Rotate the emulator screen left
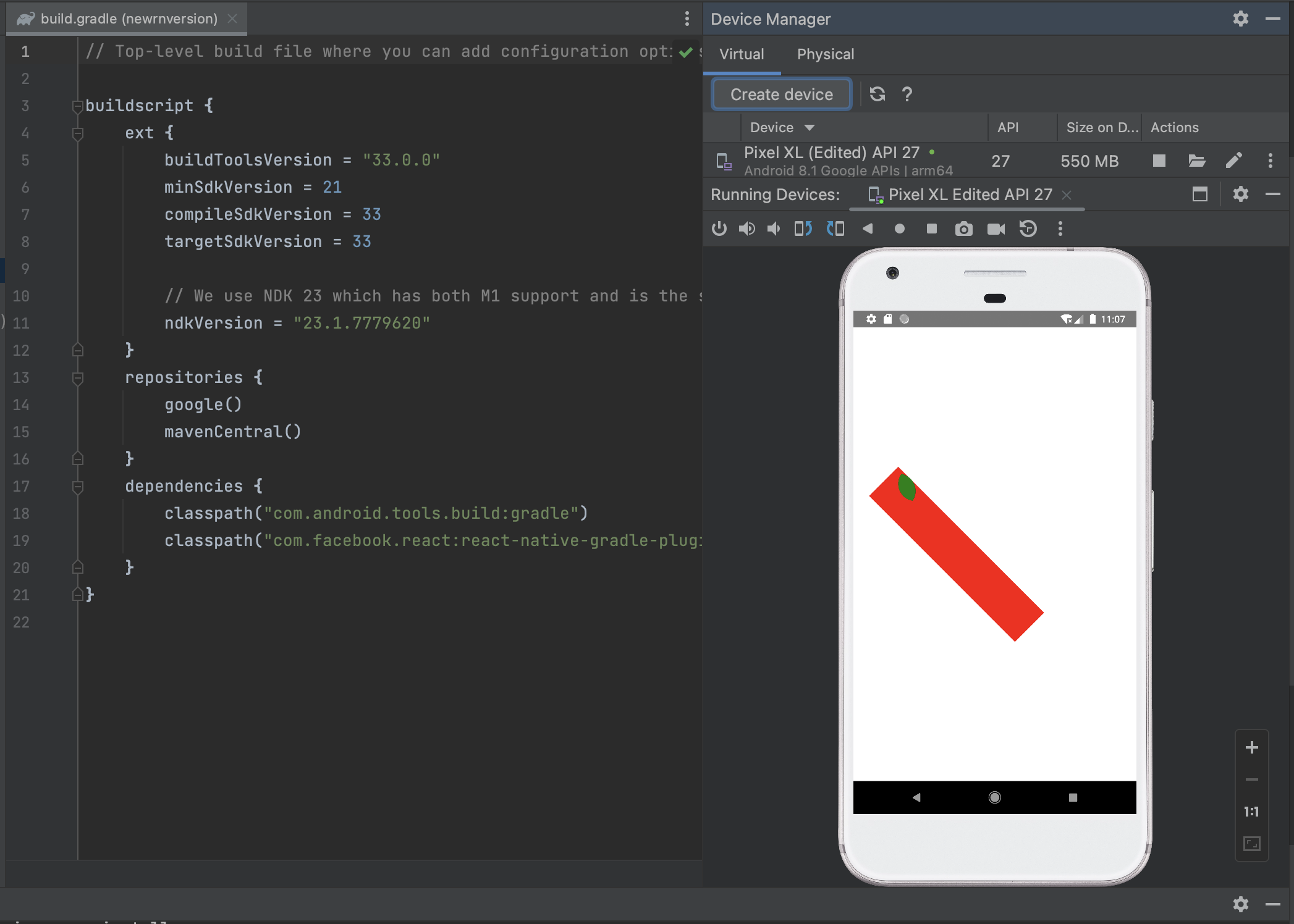This screenshot has height=924, width=1294. (802, 229)
